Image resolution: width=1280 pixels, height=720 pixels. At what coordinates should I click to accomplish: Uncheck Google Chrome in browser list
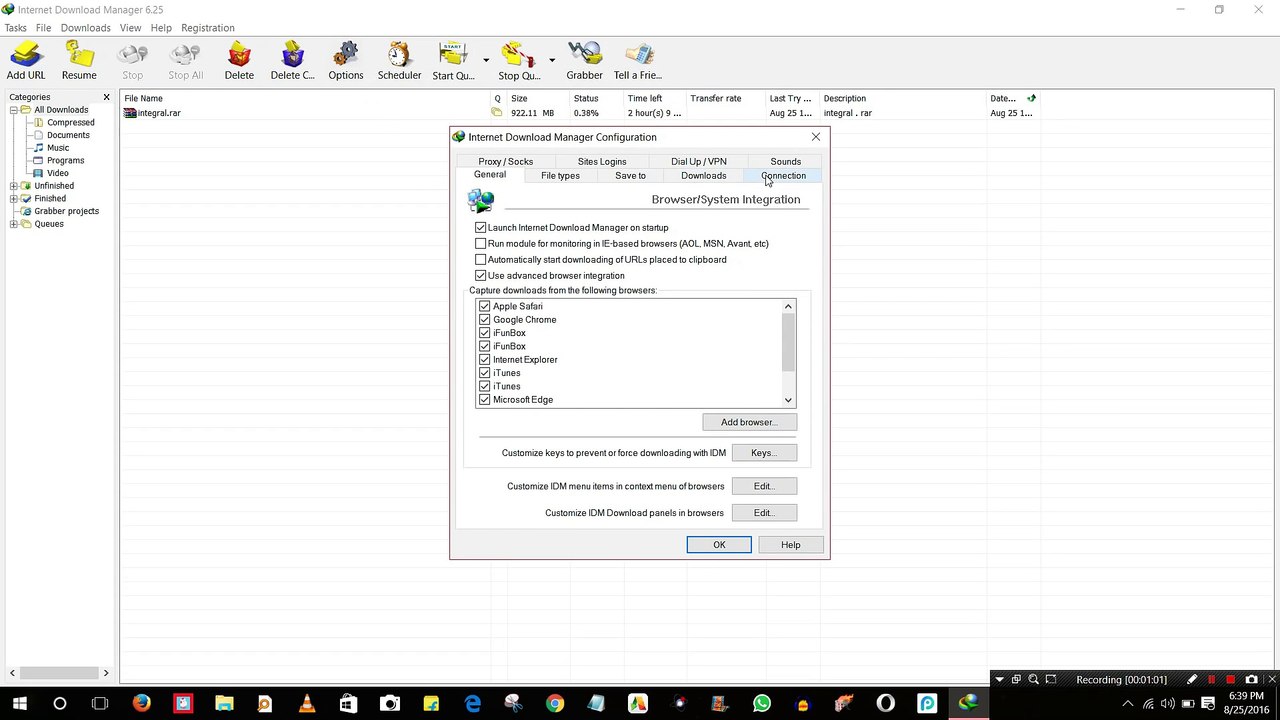485,320
